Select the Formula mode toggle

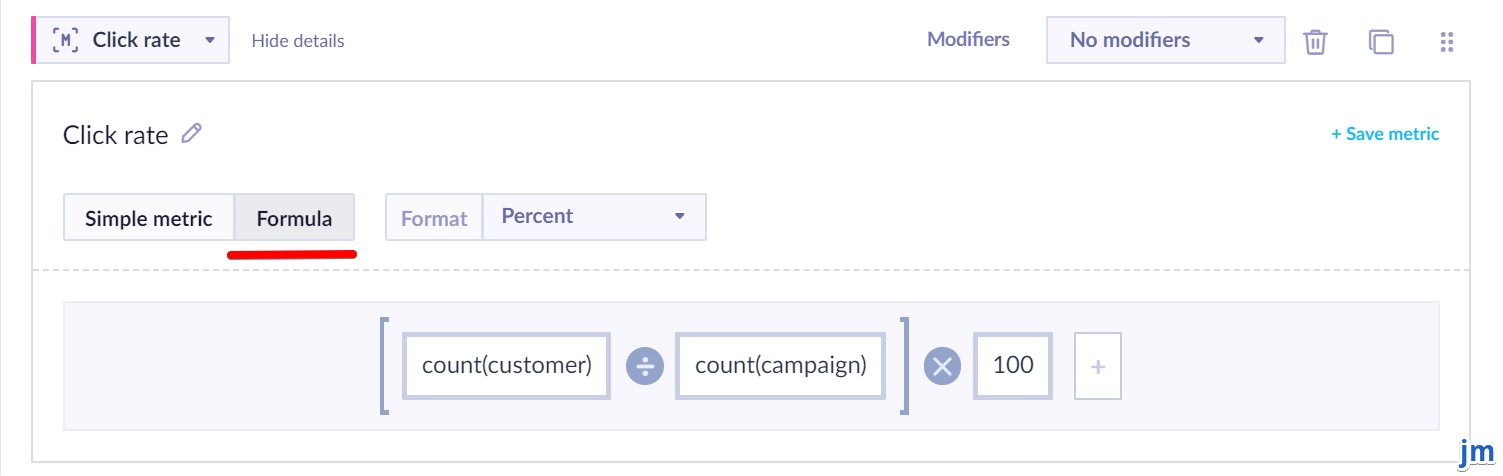(294, 218)
